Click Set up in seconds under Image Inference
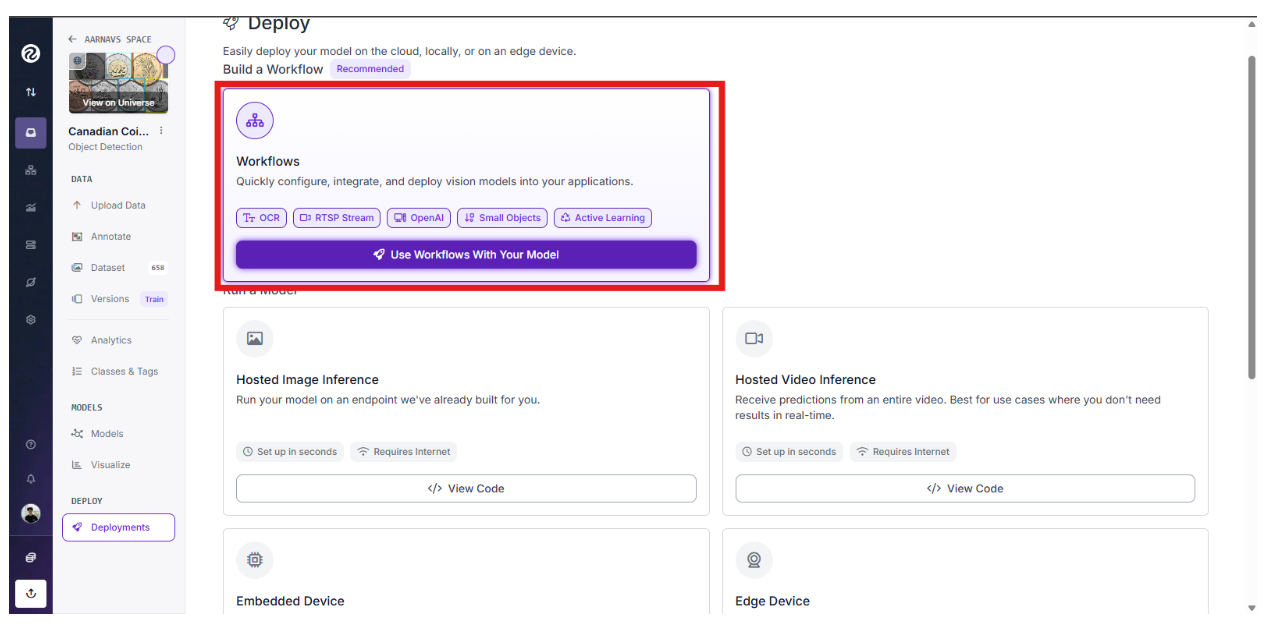This screenshot has width=1266, height=634. click(290, 452)
